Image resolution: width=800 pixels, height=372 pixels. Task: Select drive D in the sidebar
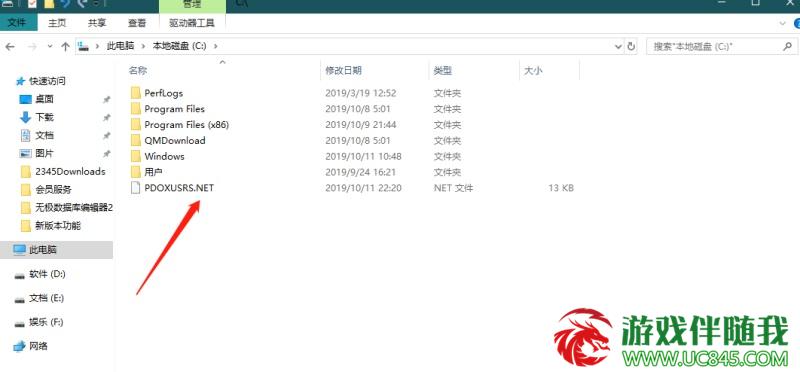tap(47, 274)
